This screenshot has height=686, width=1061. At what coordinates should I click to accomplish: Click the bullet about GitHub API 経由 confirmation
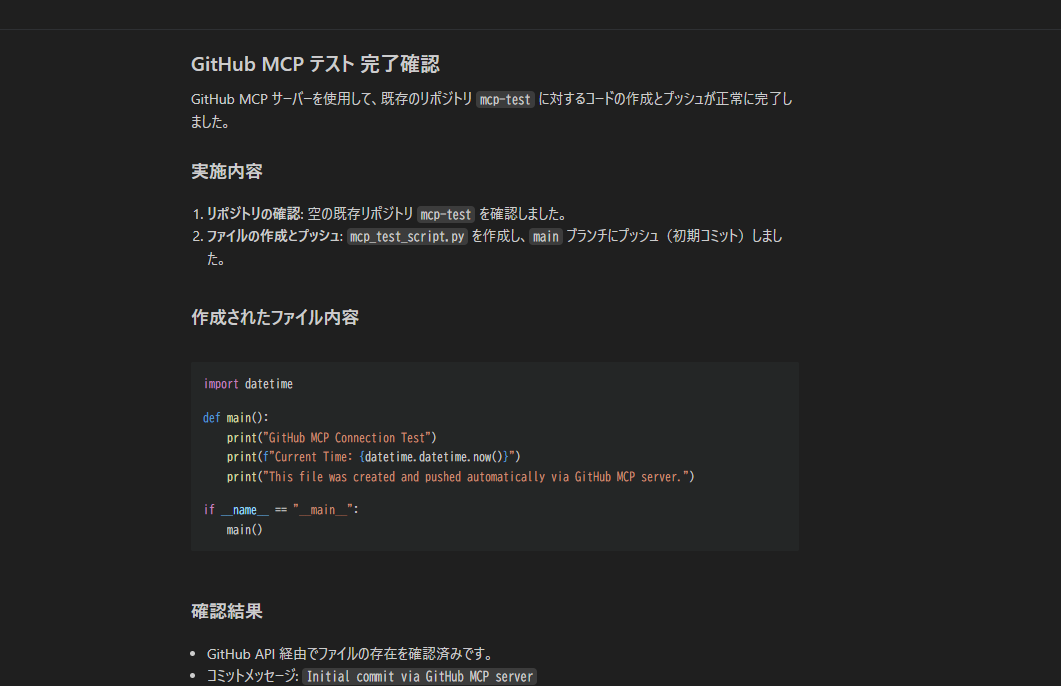tap(350, 654)
